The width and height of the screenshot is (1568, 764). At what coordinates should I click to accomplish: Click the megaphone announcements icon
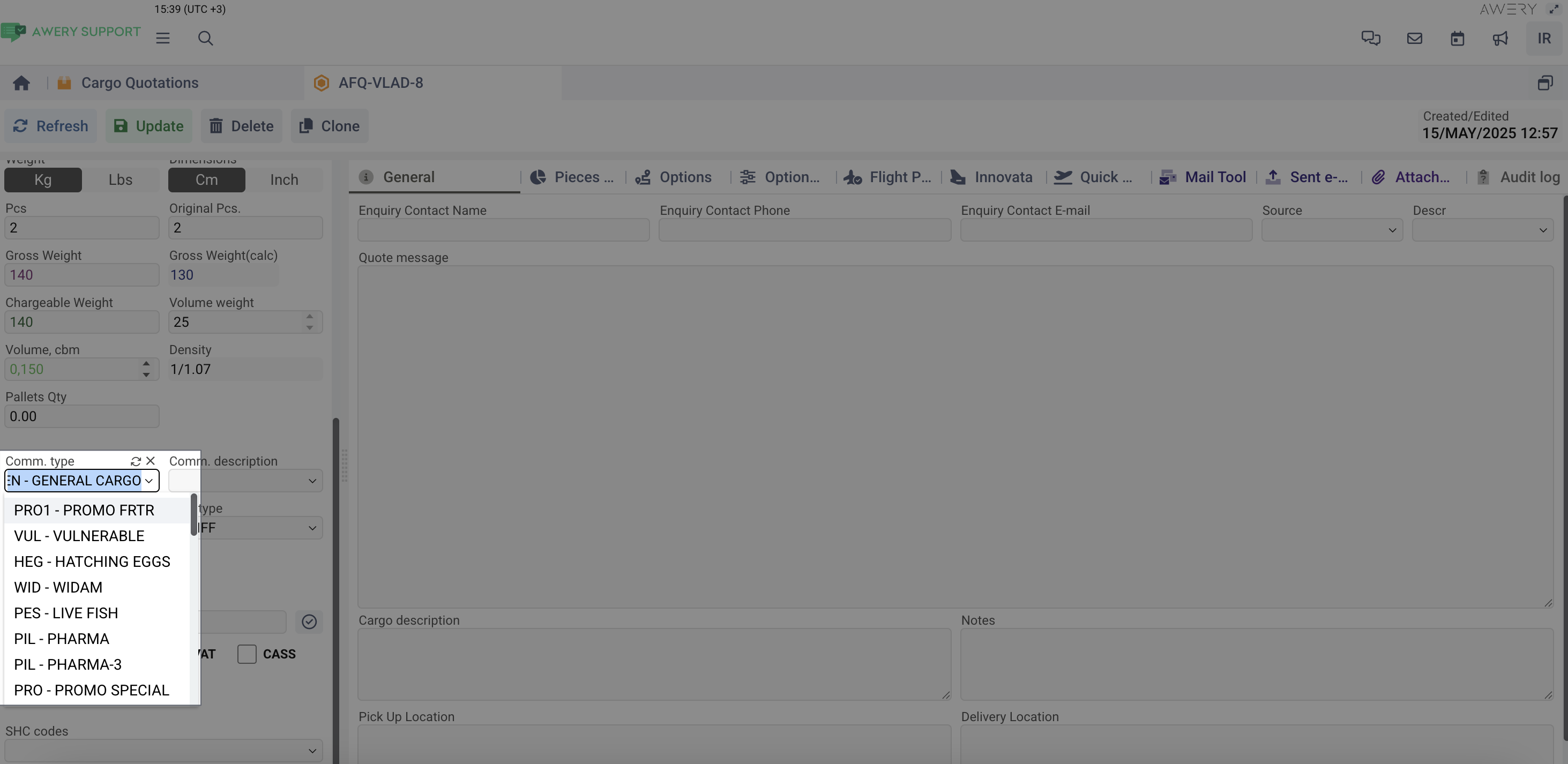pos(1500,39)
